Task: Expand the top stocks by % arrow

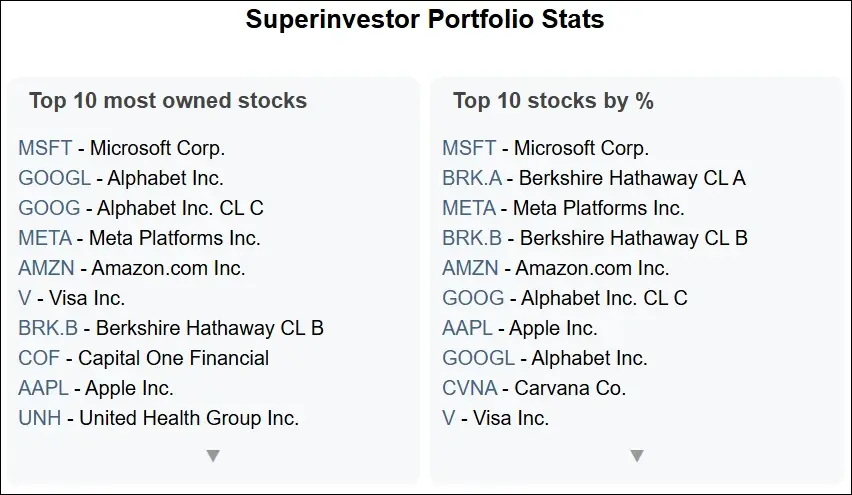Action: point(637,456)
